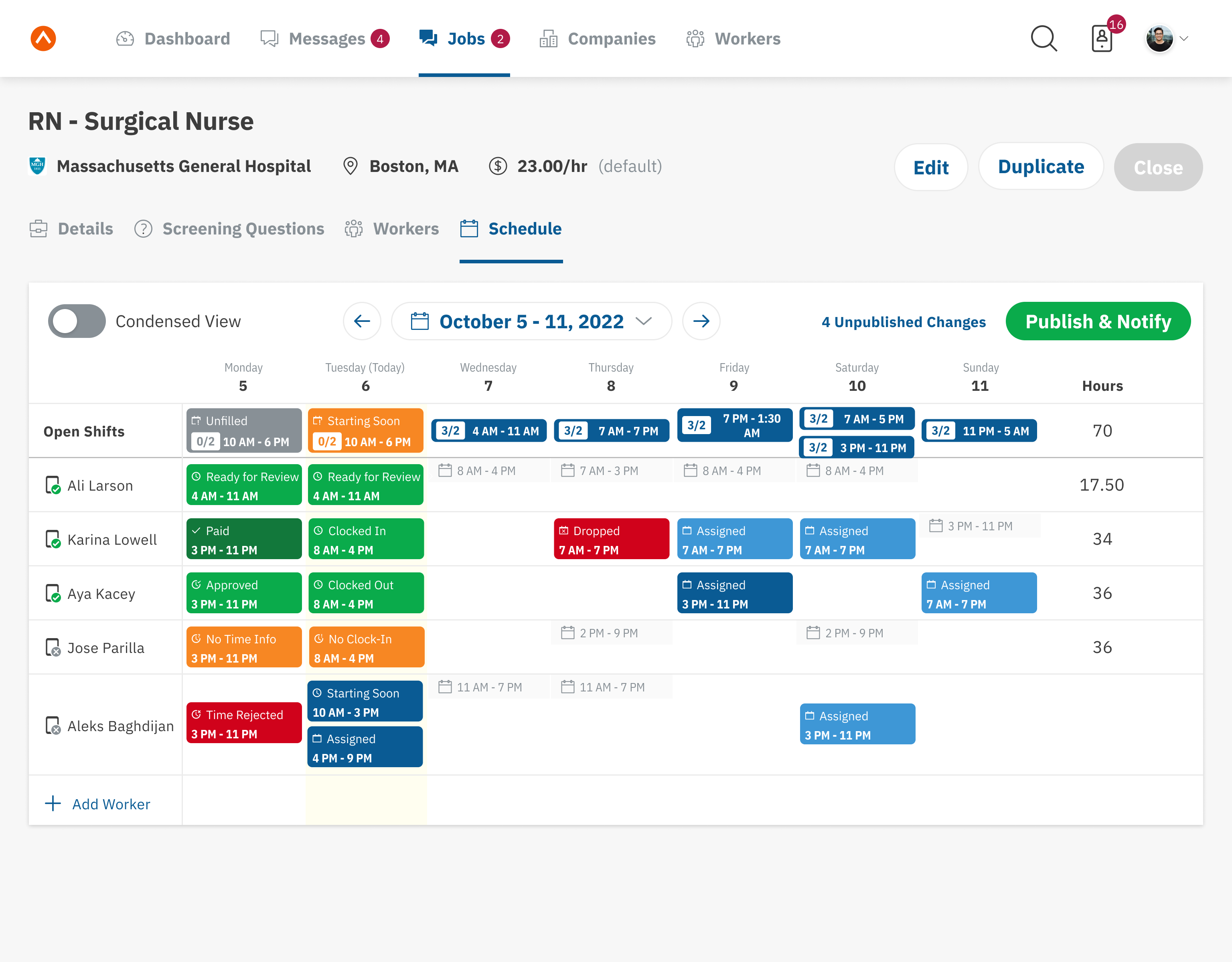Go to previous week arrow

coord(362,321)
